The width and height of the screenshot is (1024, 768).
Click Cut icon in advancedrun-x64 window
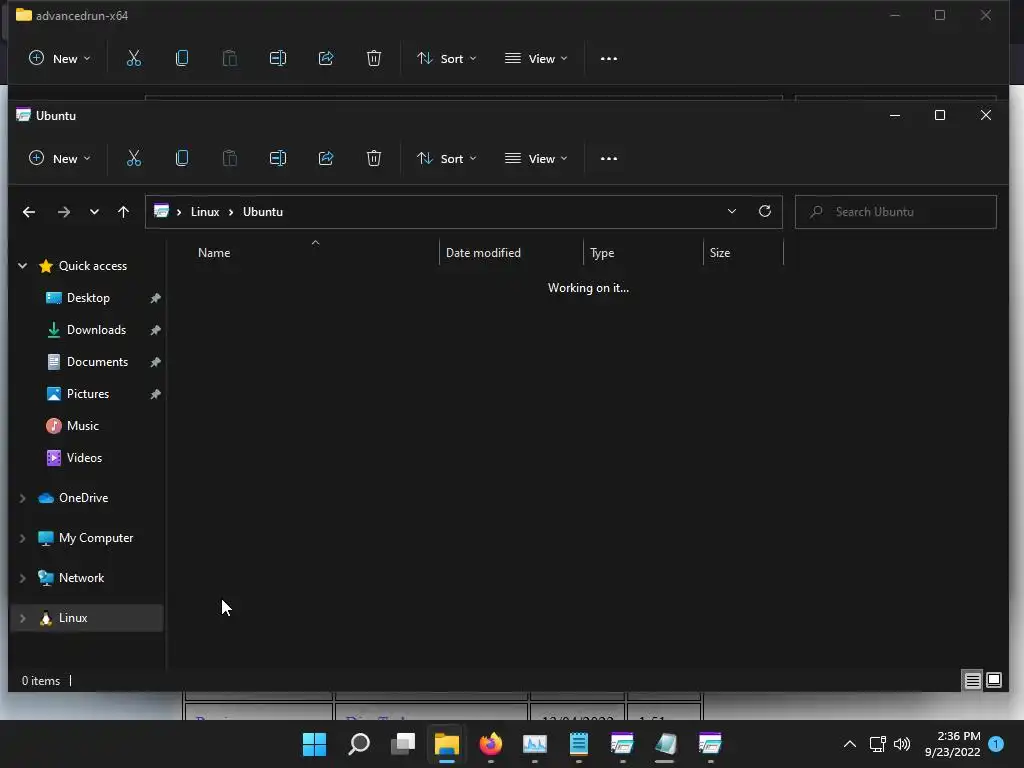click(134, 58)
